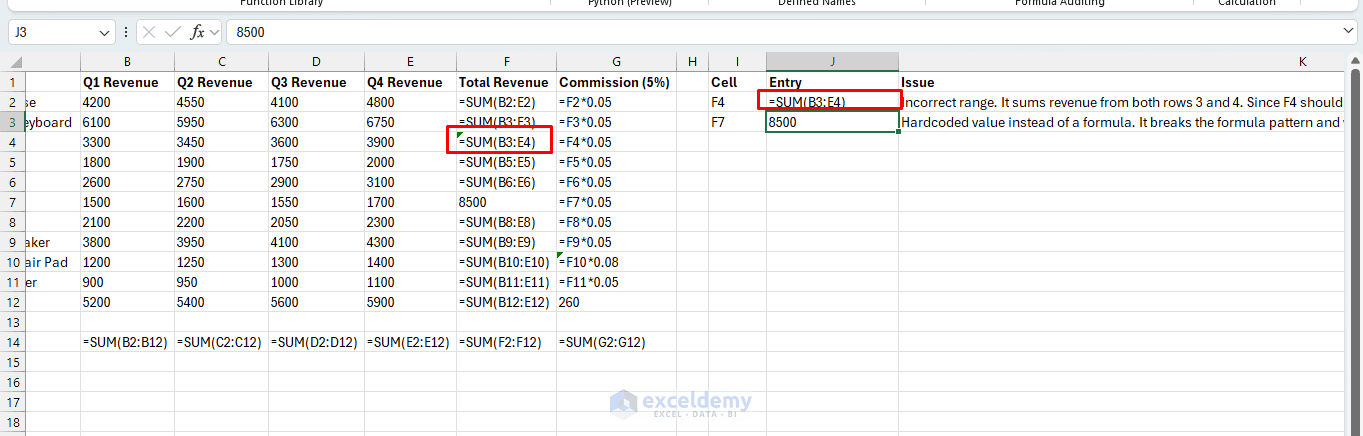Click the Issue text about incorrect range

[x=1123, y=102]
